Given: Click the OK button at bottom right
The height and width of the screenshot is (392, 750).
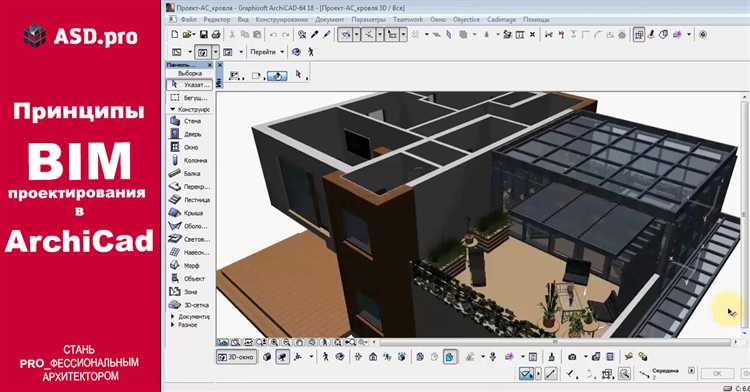Looking at the screenshot, I should tap(717, 373).
